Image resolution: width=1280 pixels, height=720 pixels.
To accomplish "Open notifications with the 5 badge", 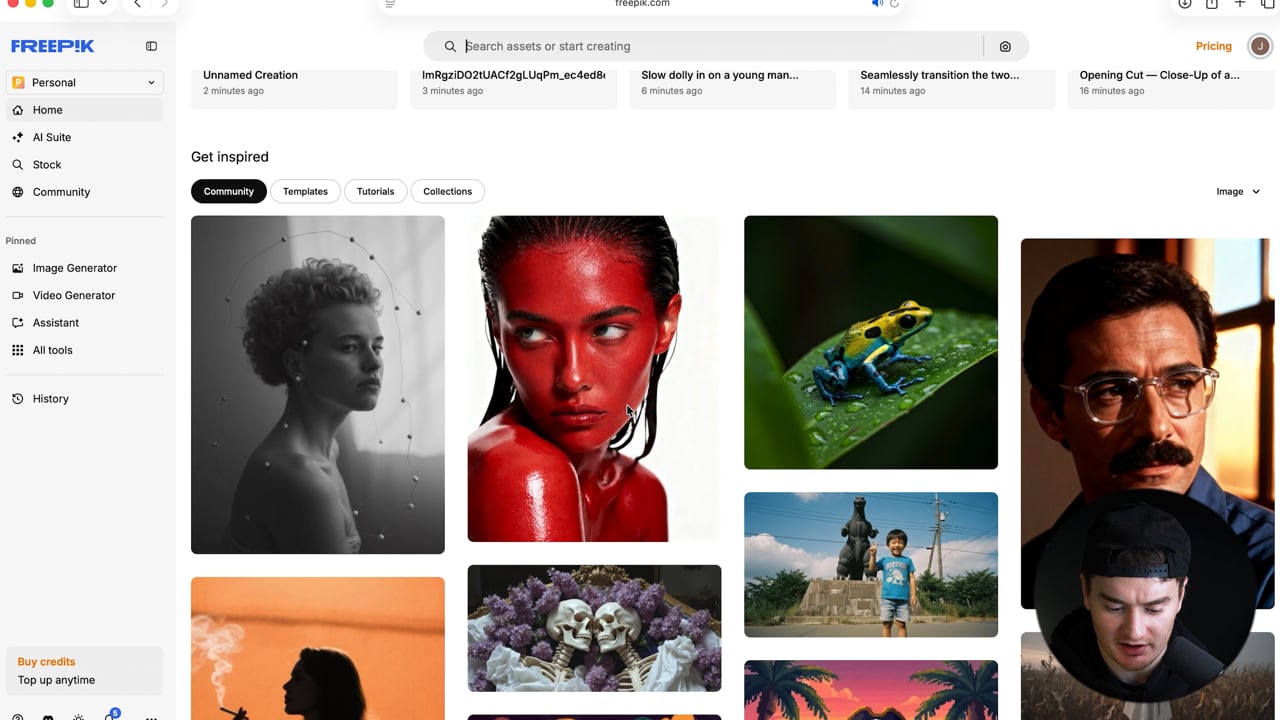I will pyautogui.click(x=110, y=716).
